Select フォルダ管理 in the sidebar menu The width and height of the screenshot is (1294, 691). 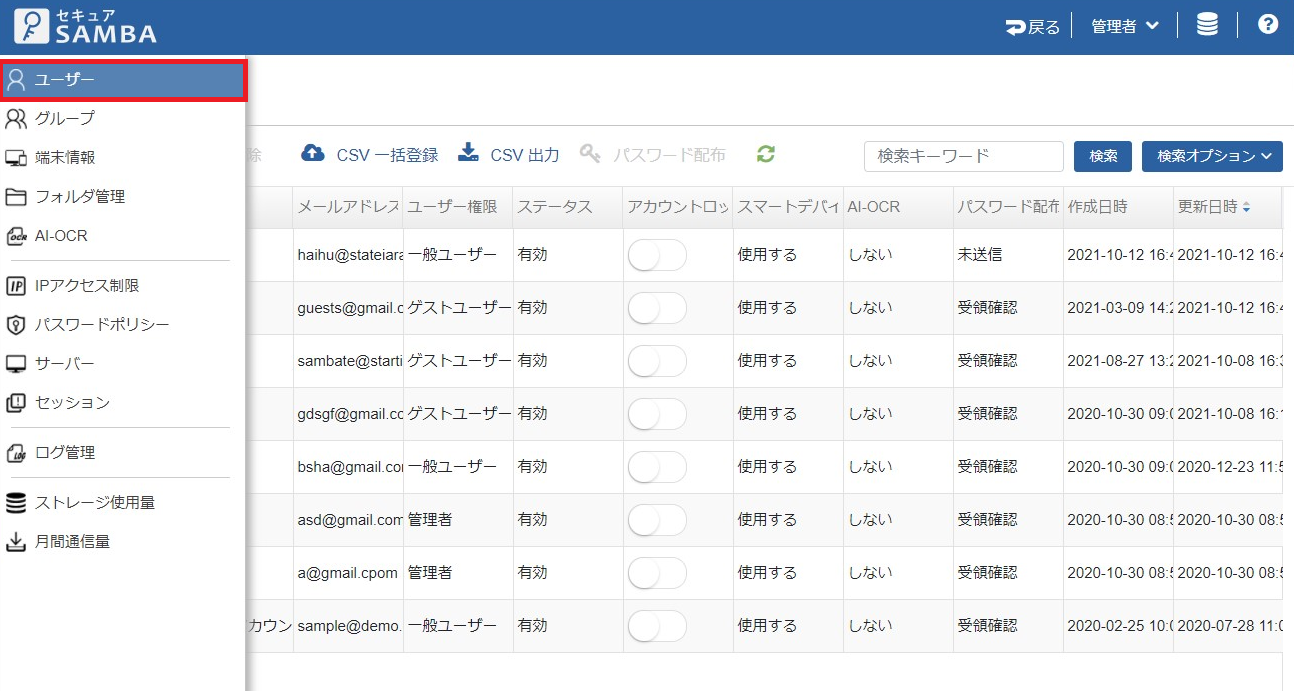click(79, 197)
